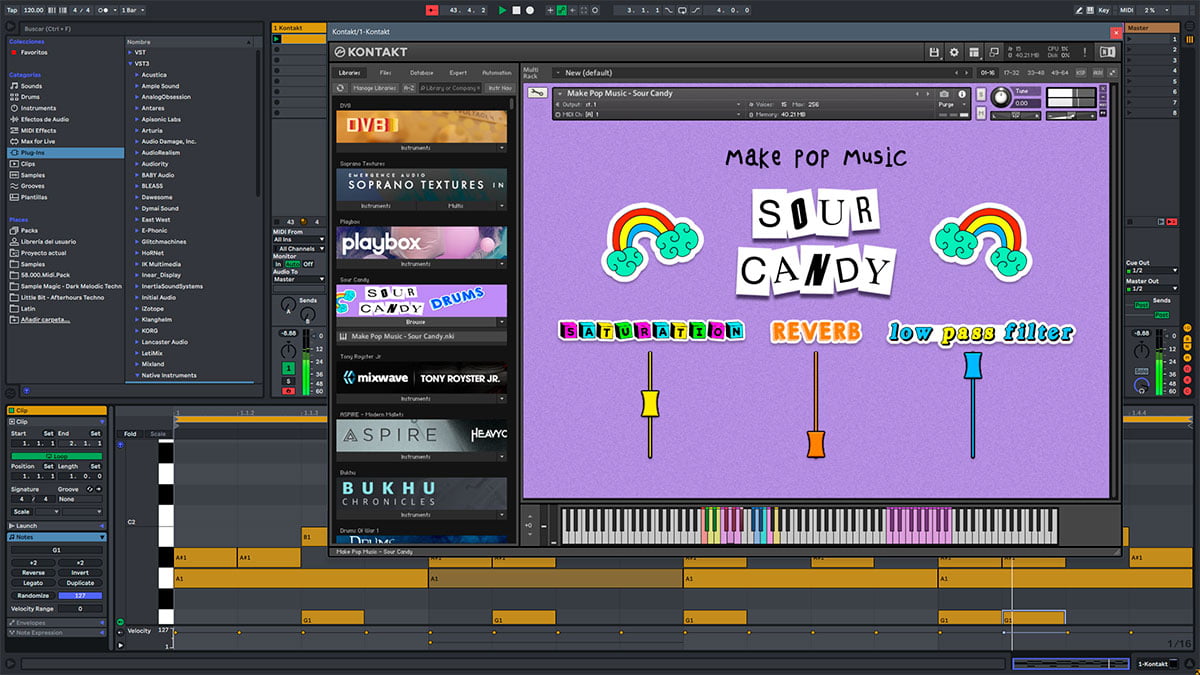
Task: Start playback with the Ableton play button
Action: coord(503,10)
